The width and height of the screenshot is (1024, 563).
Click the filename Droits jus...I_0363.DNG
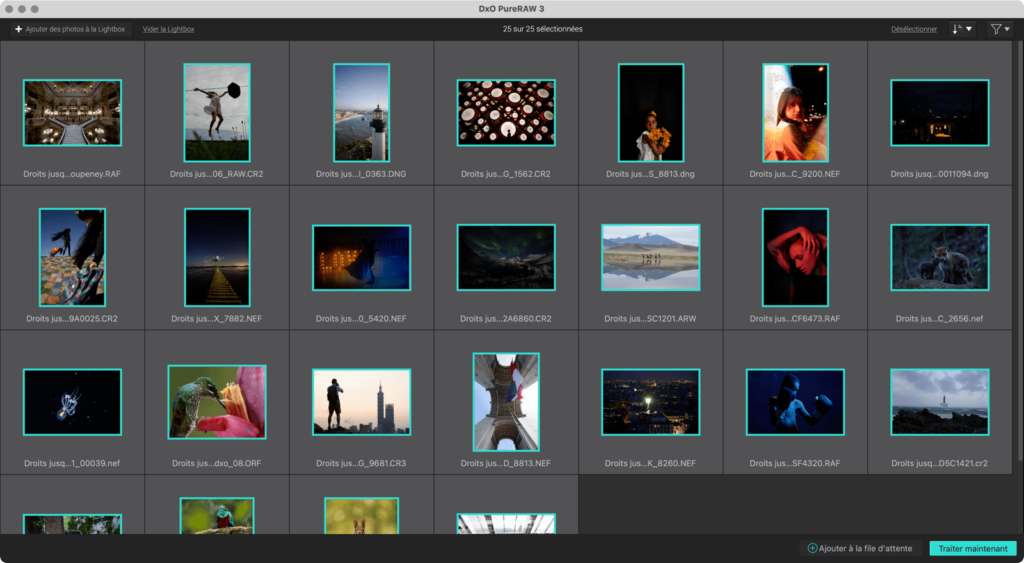click(x=361, y=174)
